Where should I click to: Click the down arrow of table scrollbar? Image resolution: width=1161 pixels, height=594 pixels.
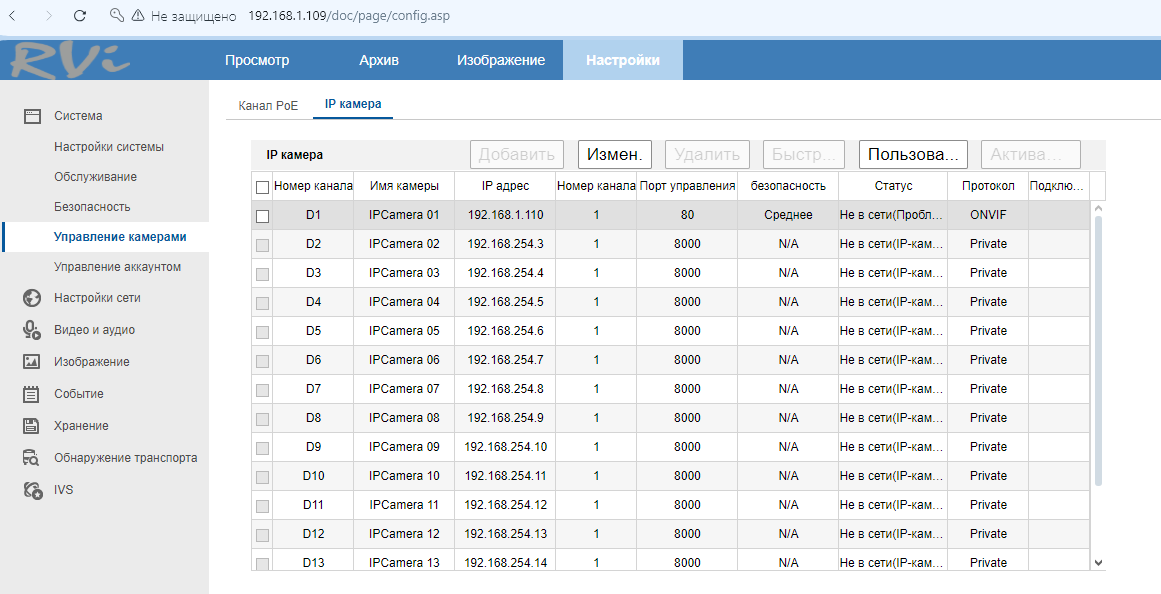pos(1098,563)
